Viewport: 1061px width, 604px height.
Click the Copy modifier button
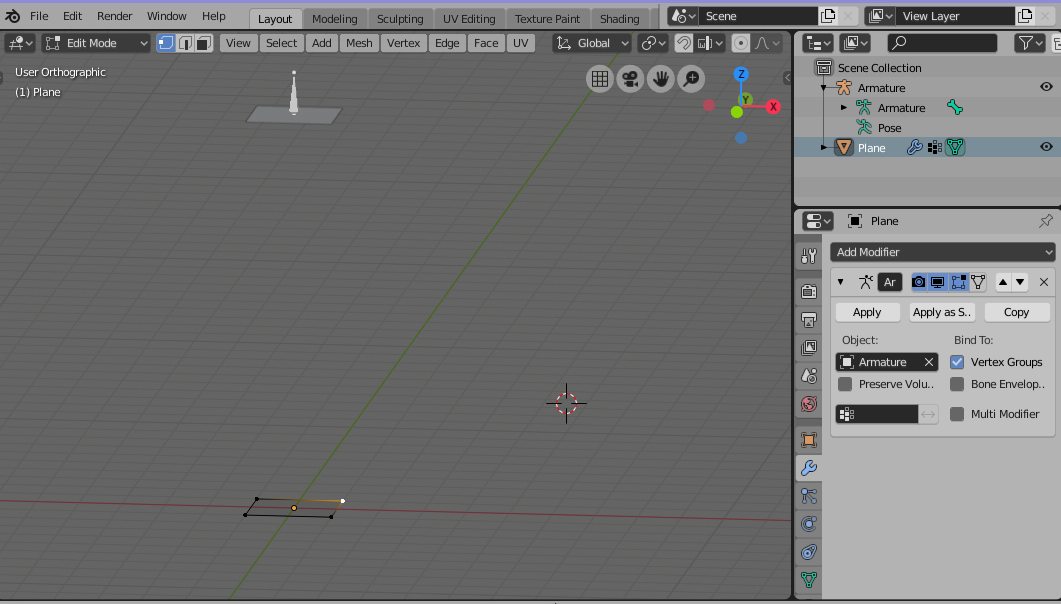[1016, 312]
